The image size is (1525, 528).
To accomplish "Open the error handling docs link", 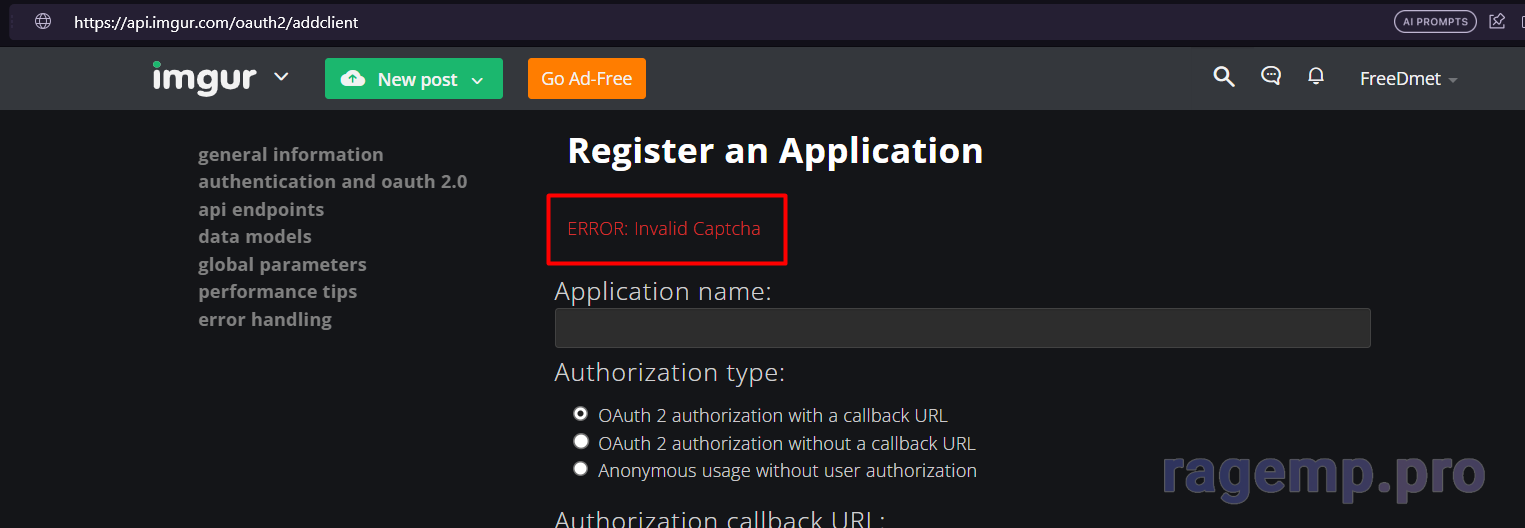I will 265,320.
